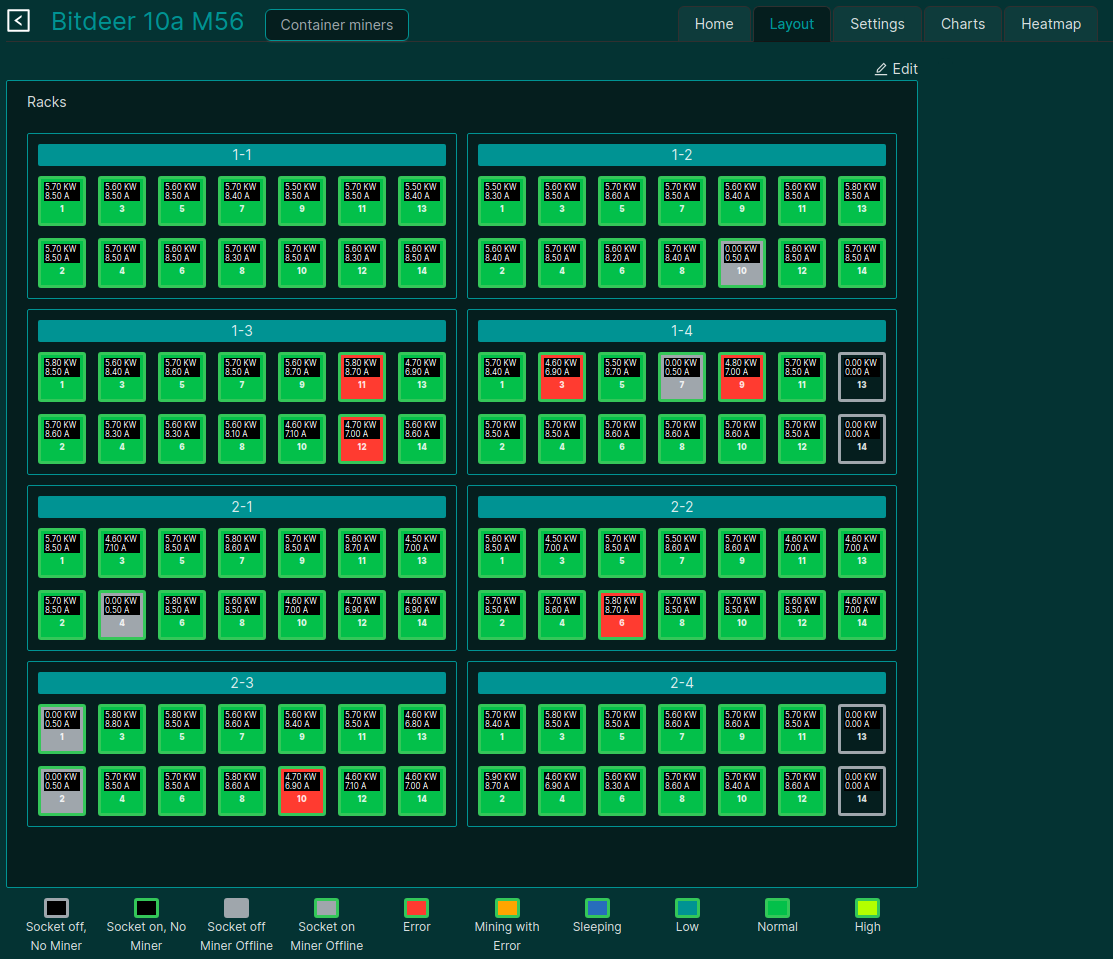Click the Bitdeer 10a M56 title
The width and height of the screenshot is (1113, 959).
click(x=148, y=21)
